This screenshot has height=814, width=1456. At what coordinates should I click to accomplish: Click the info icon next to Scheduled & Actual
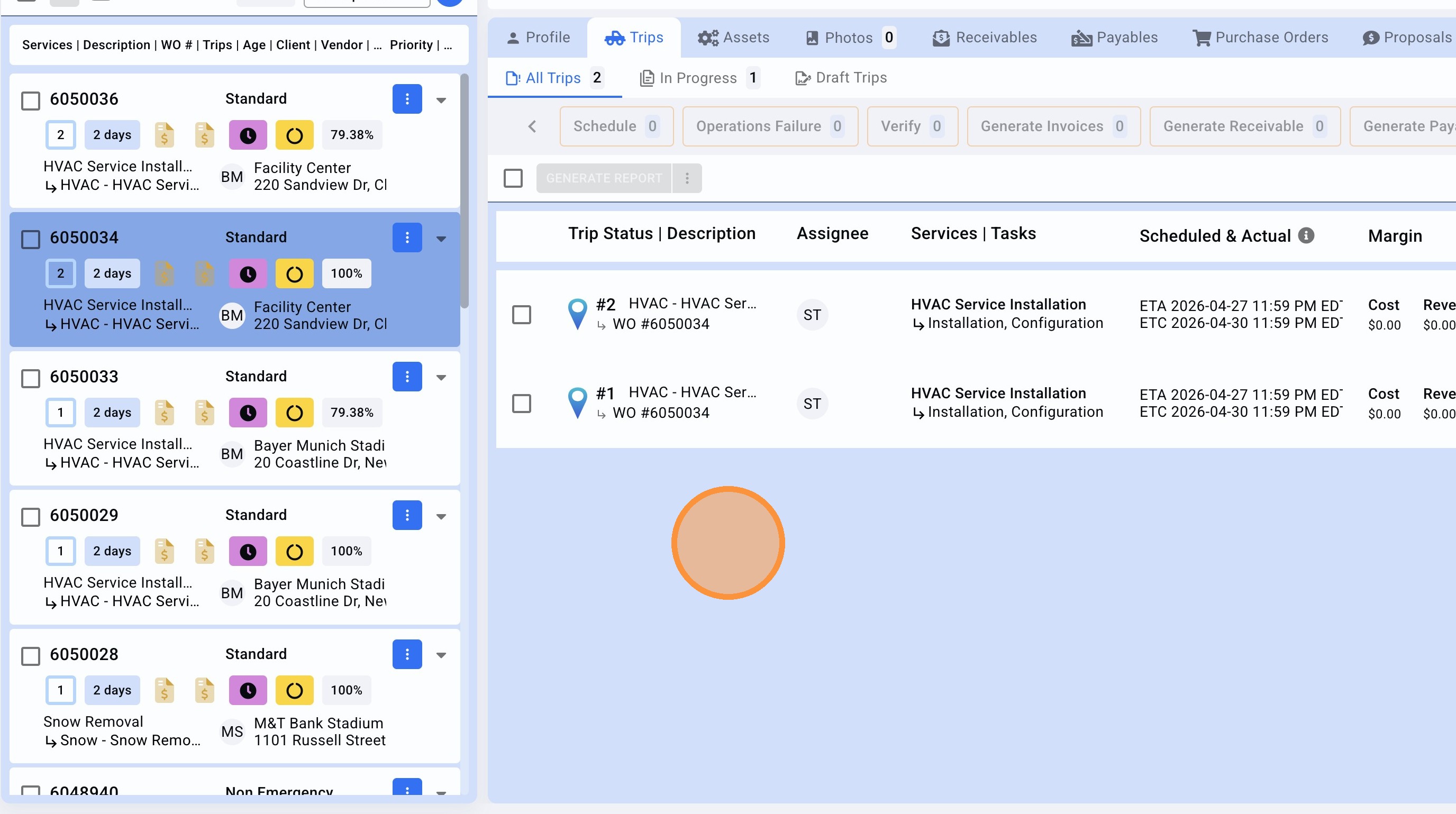click(1306, 235)
